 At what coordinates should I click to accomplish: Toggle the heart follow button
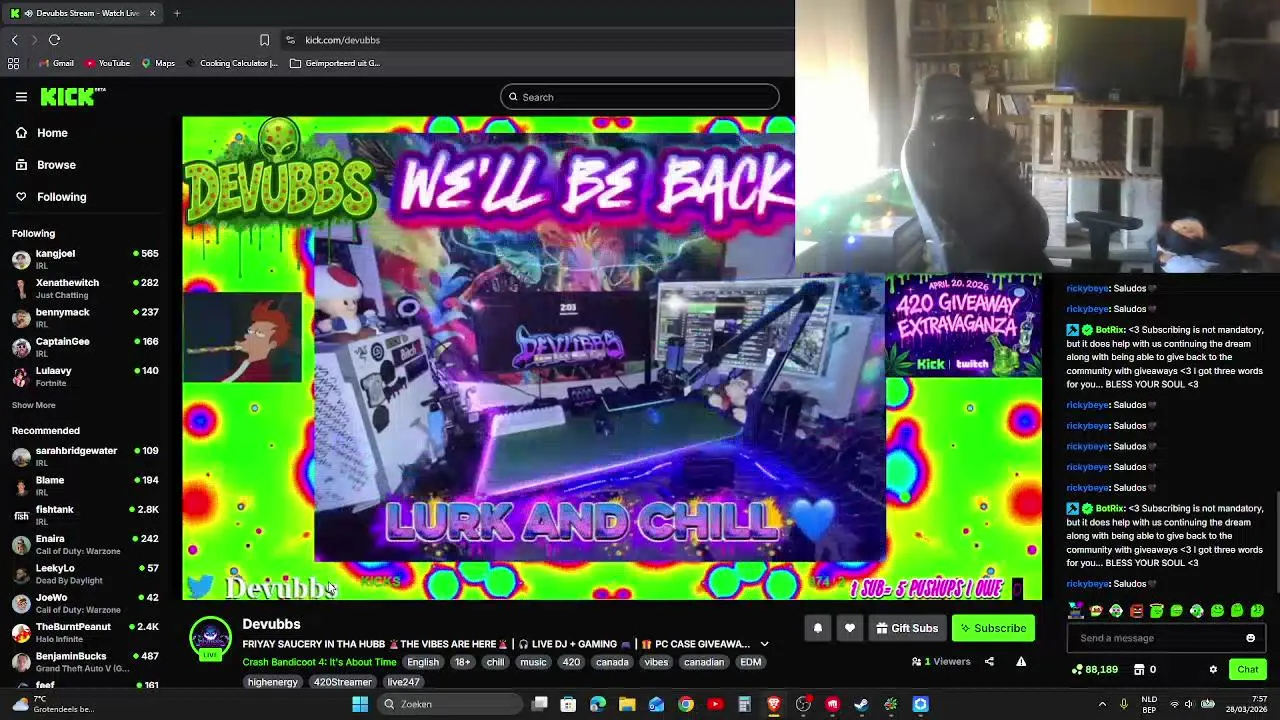(850, 628)
